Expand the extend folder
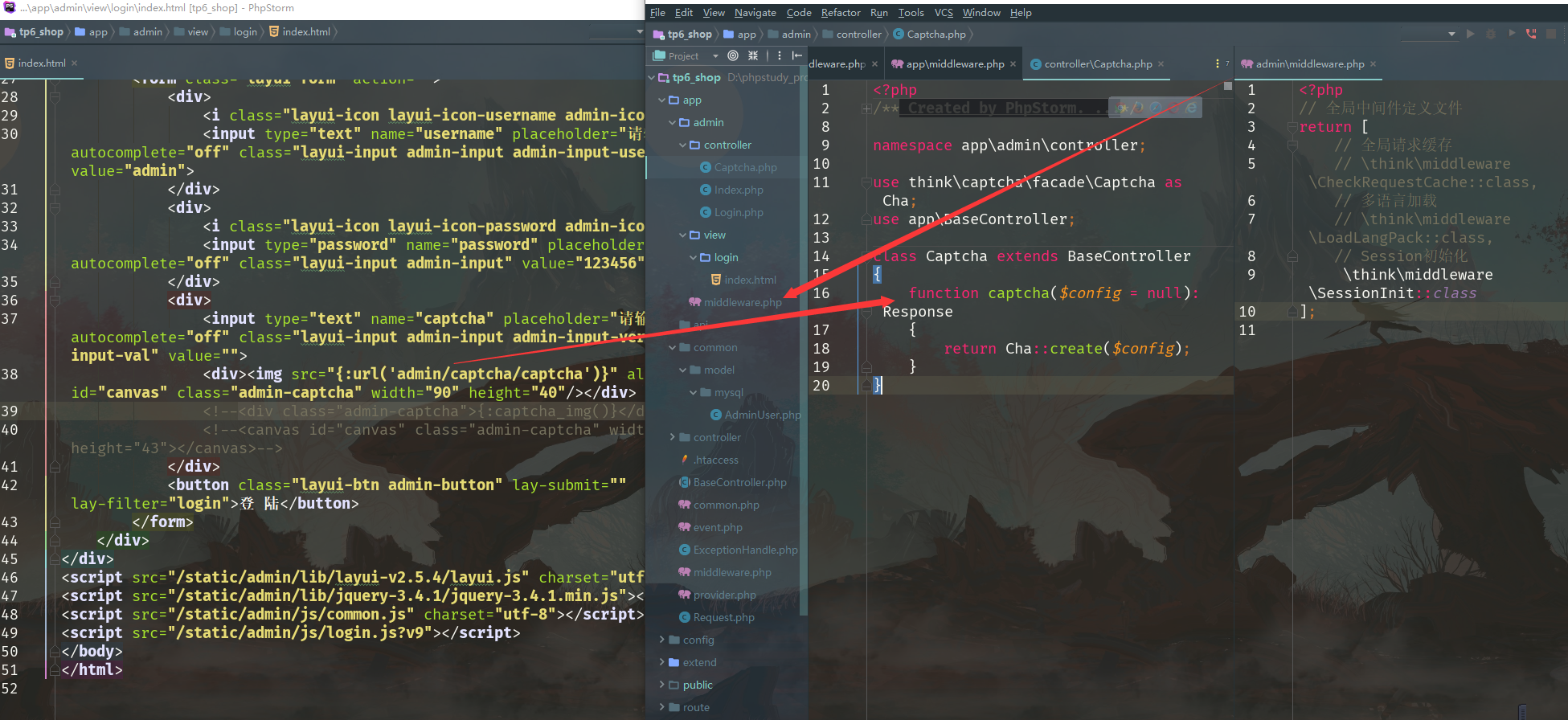Image resolution: width=1568 pixels, height=720 pixels. pyautogui.click(x=662, y=662)
